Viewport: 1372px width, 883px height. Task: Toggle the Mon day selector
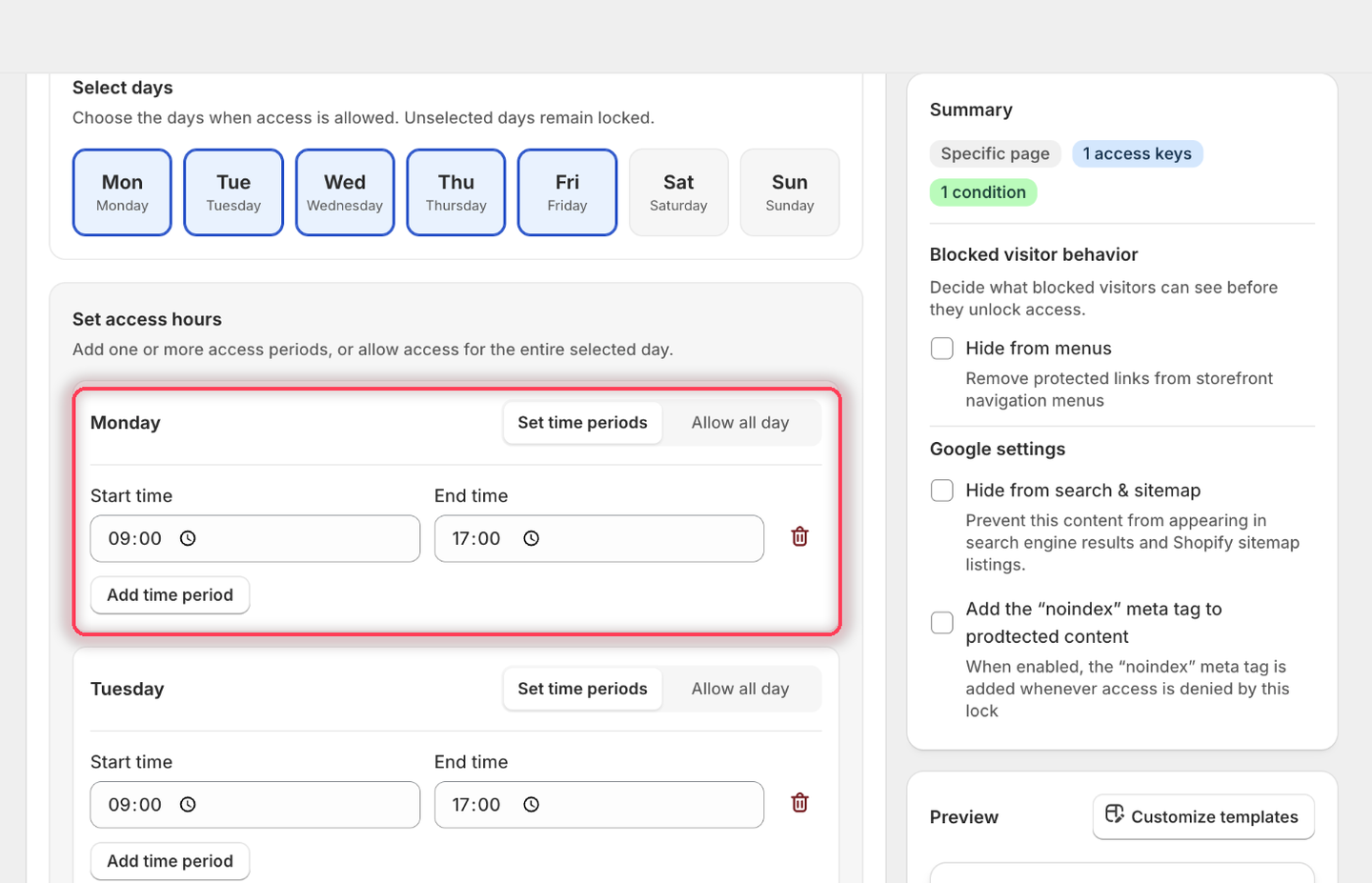[122, 191]
